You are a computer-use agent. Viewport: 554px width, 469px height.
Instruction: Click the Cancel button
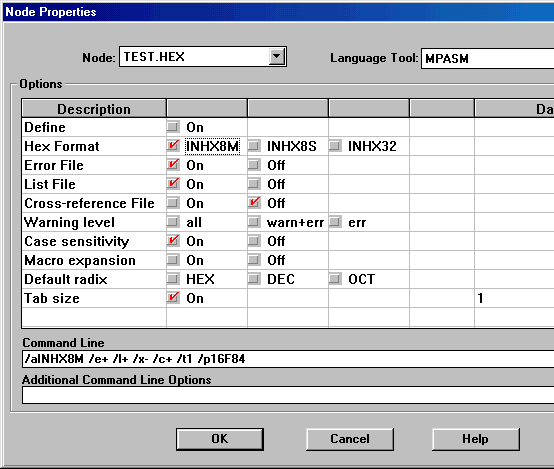pyautogui.click(x=350, y=439)
